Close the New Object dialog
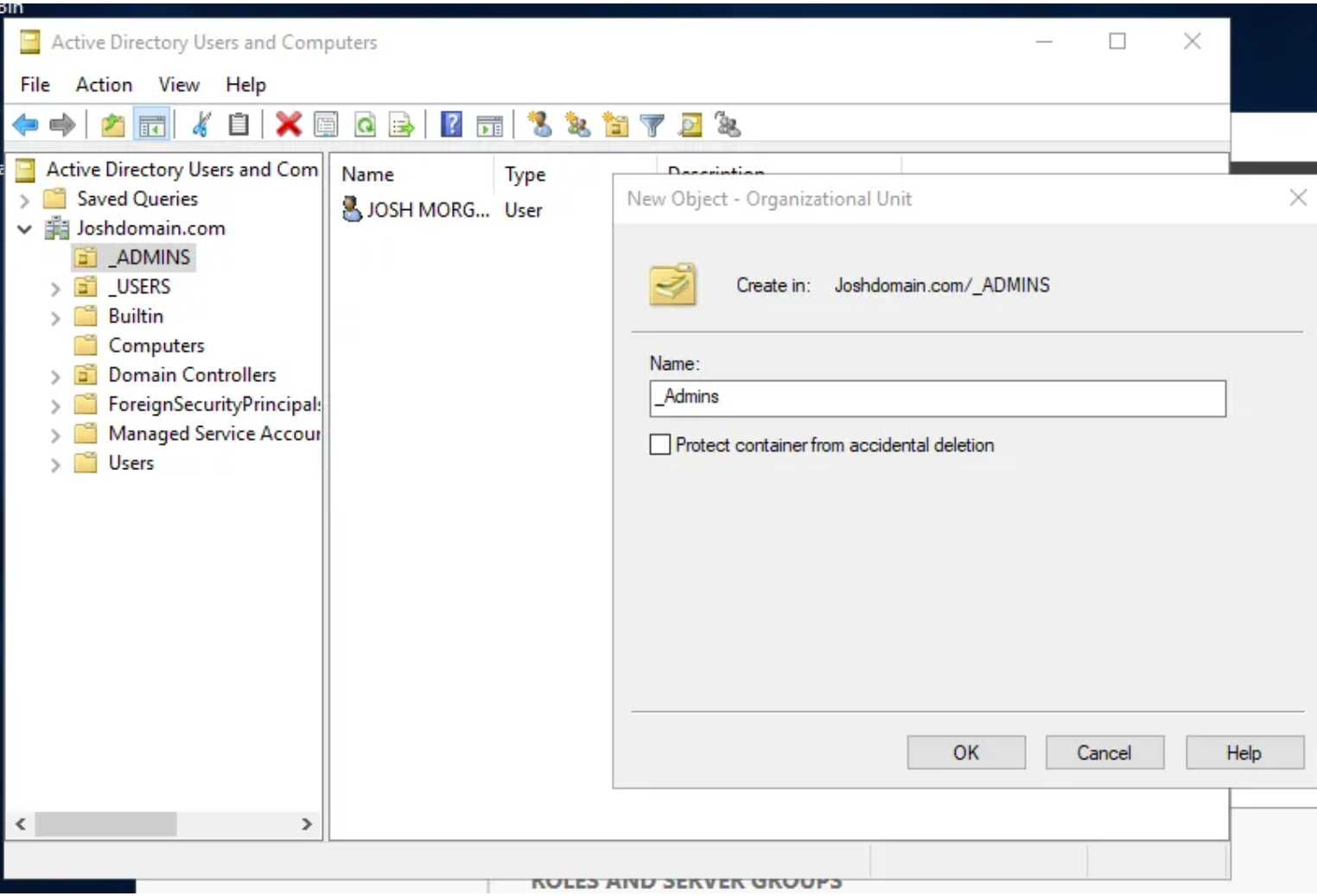This screenshot has width=1317, height=896. point(1298,198)
